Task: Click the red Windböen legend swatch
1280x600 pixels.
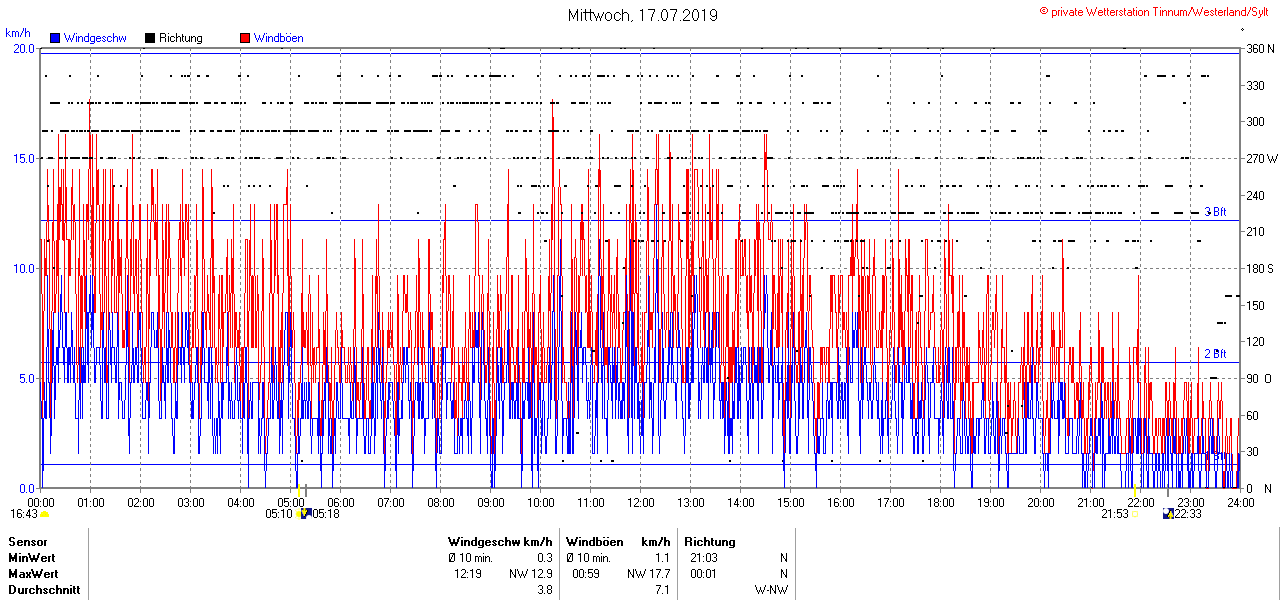Action: coord(245,38)
